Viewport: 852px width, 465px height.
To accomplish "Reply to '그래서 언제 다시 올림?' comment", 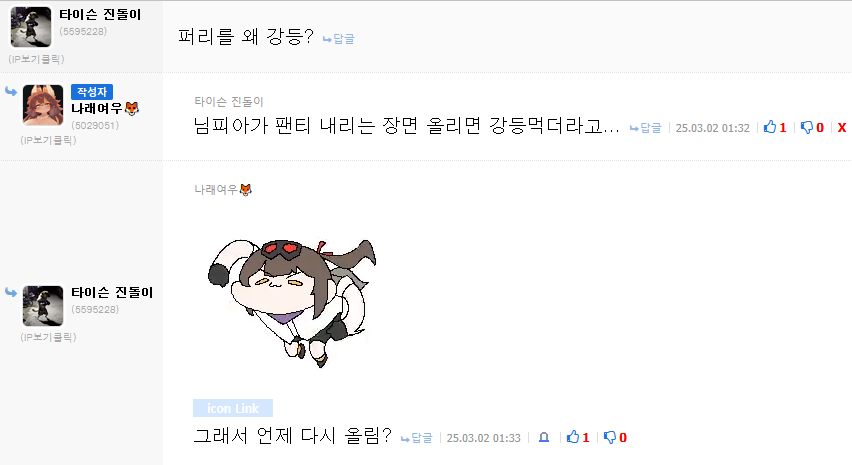I will 416,438.
